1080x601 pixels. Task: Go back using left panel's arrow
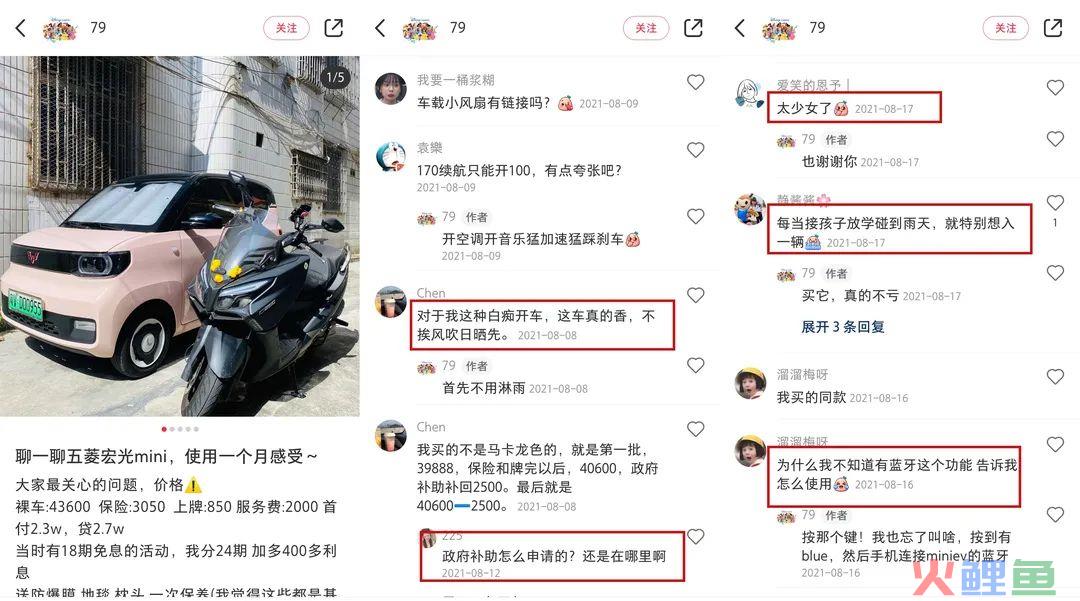[21, 28]
